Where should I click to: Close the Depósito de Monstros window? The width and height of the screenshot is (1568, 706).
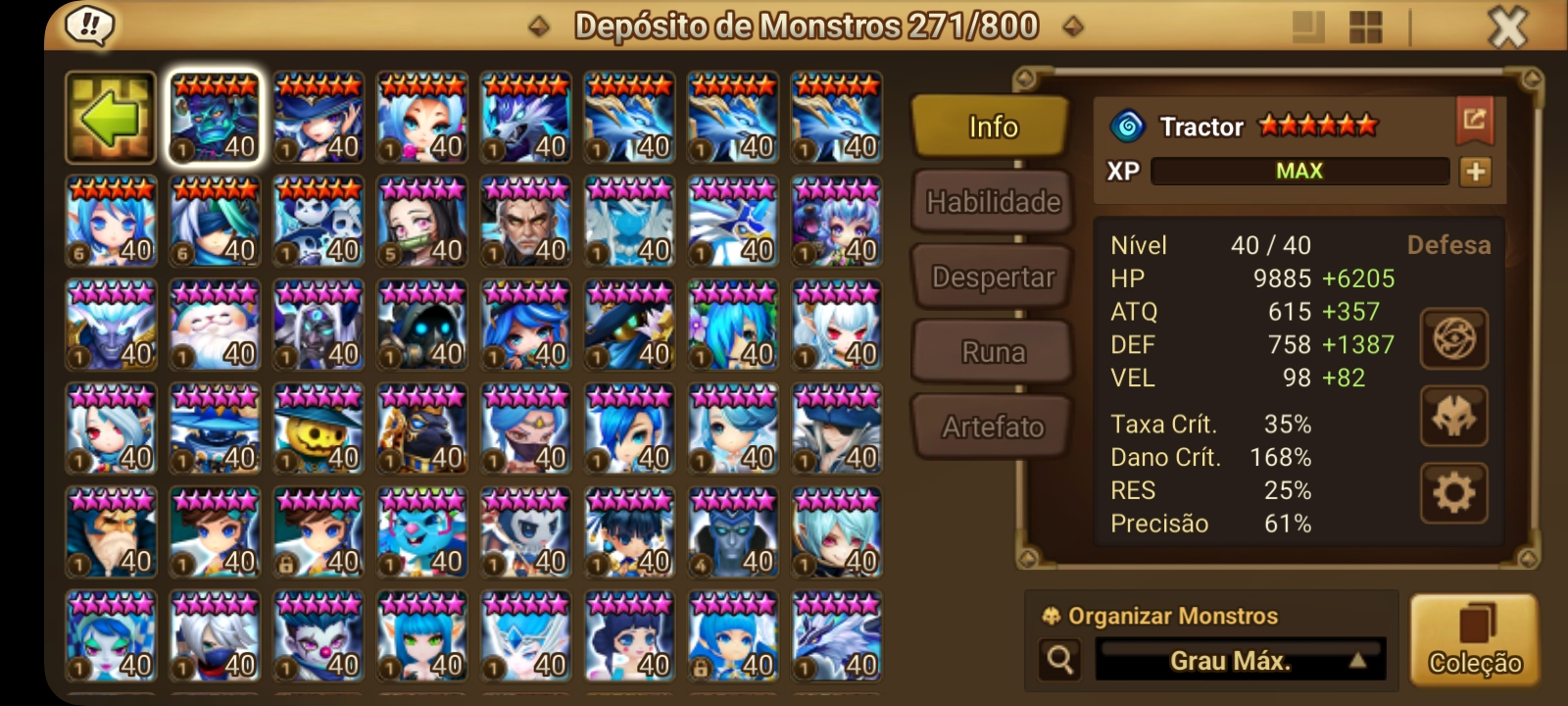tap(1508, 26)
